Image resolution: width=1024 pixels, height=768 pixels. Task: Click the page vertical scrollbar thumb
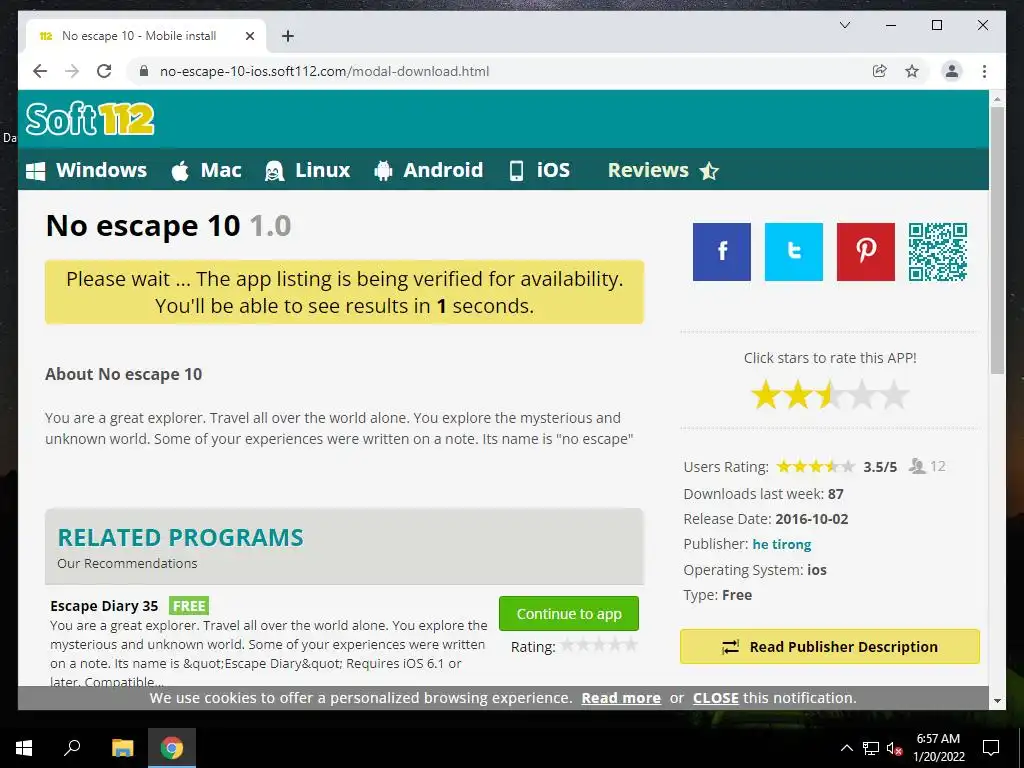pyautogui.click(x=997, y=240)
